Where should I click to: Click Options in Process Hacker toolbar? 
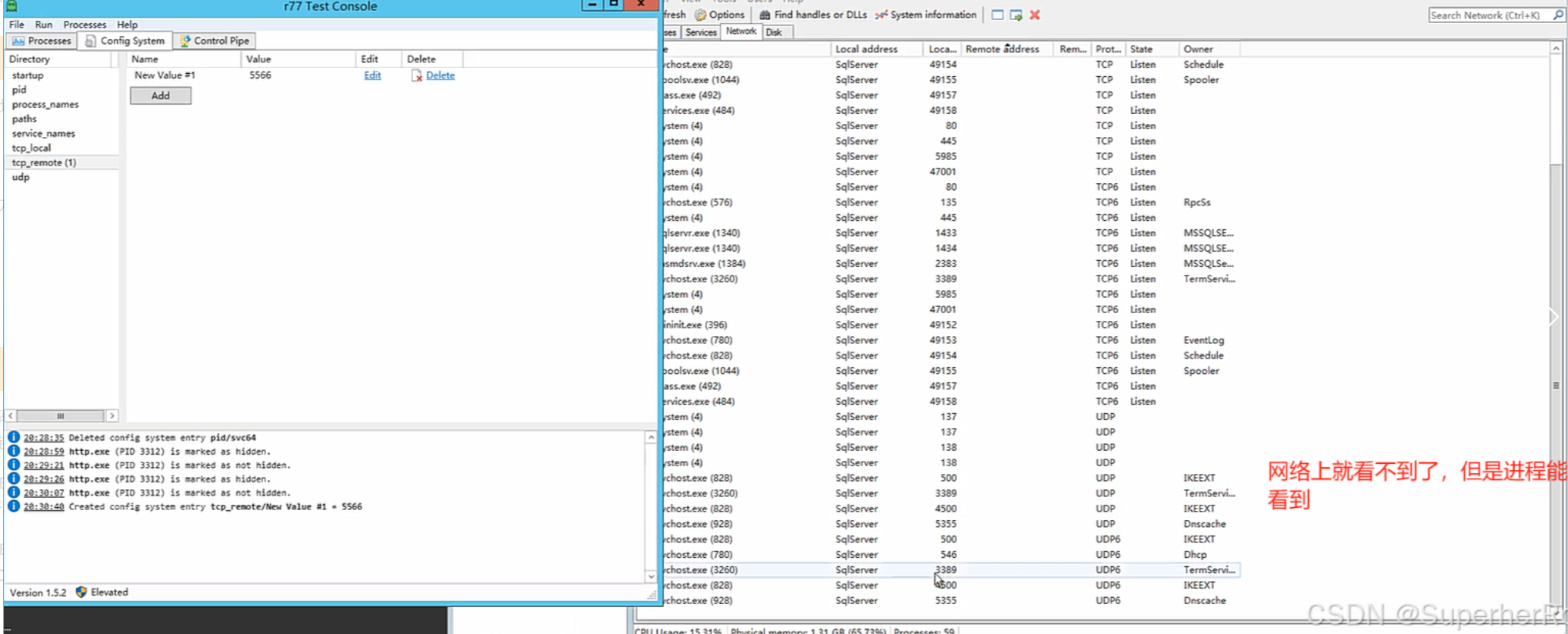720,15
